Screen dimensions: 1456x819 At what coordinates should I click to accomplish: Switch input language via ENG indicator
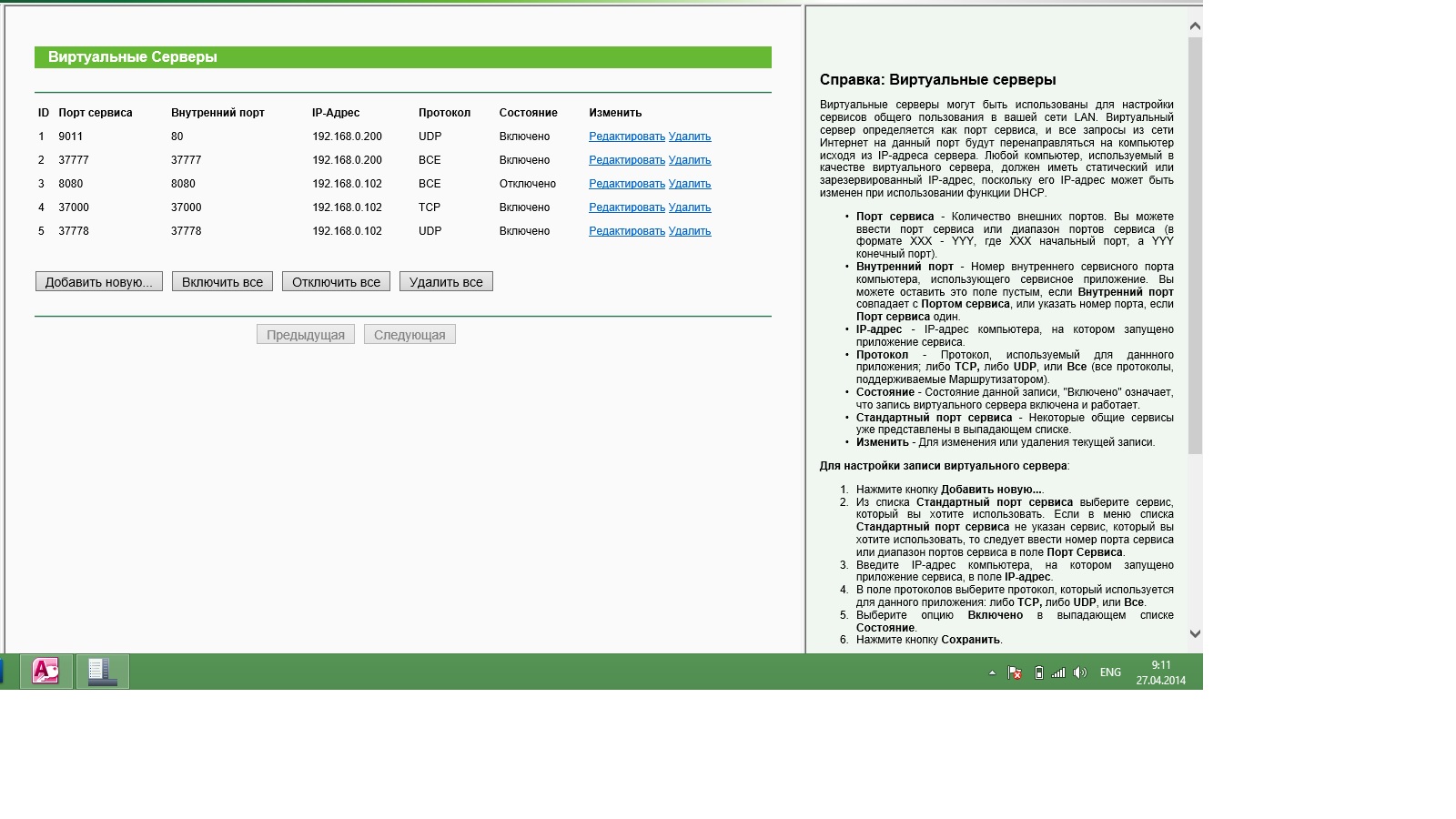coord(1110,672)
